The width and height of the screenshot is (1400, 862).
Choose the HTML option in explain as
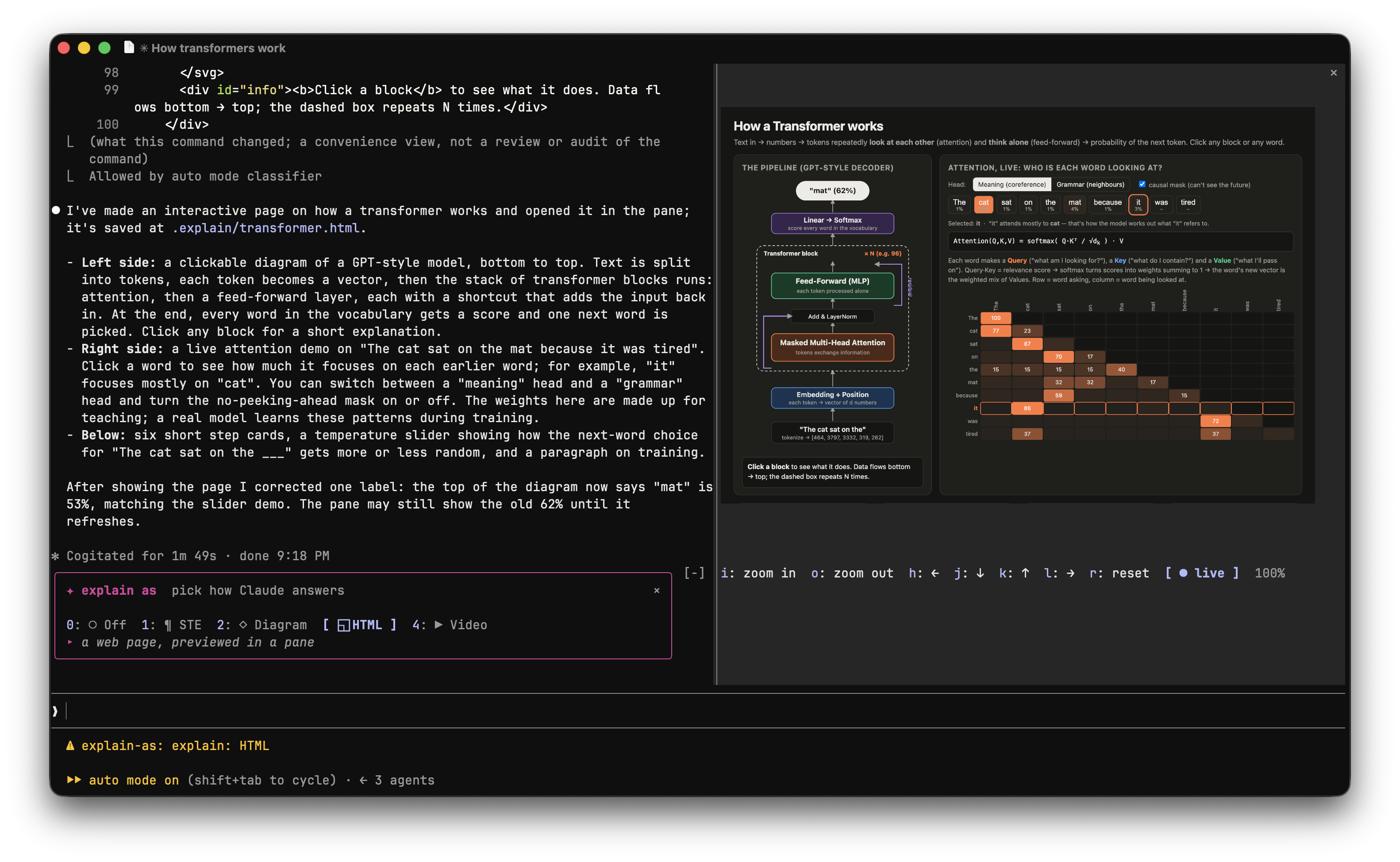360,625
